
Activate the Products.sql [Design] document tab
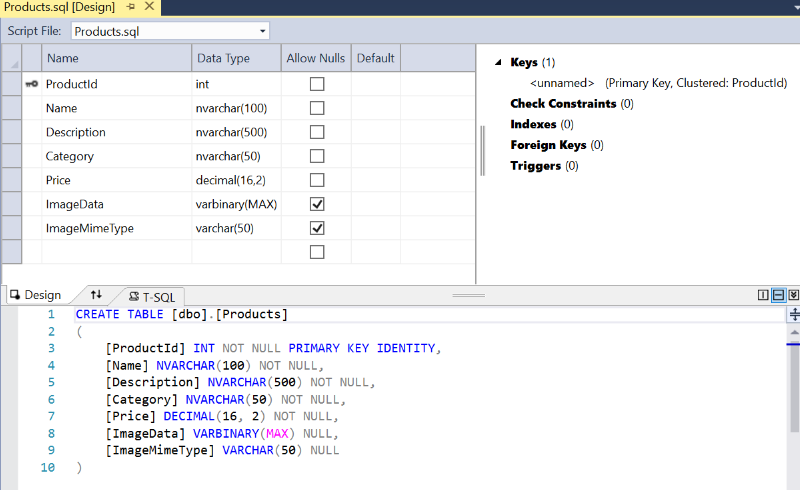[59, 7]
